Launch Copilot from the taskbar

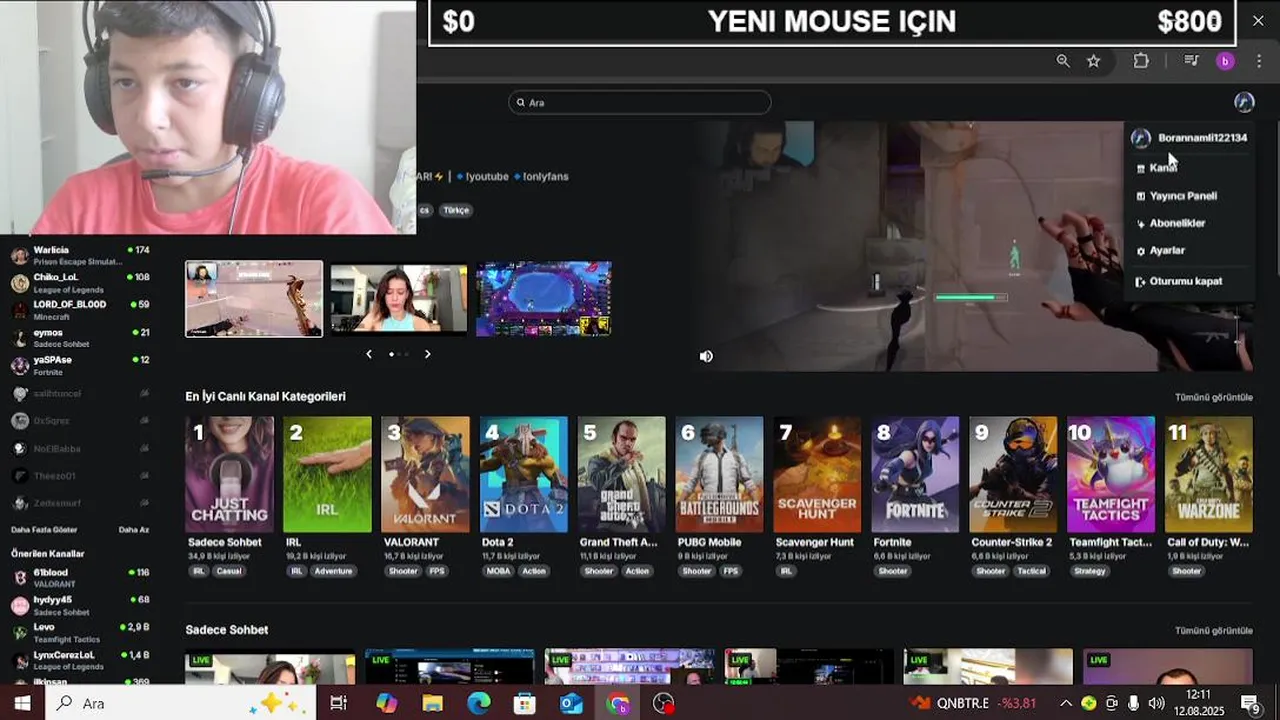click(386, 703)
